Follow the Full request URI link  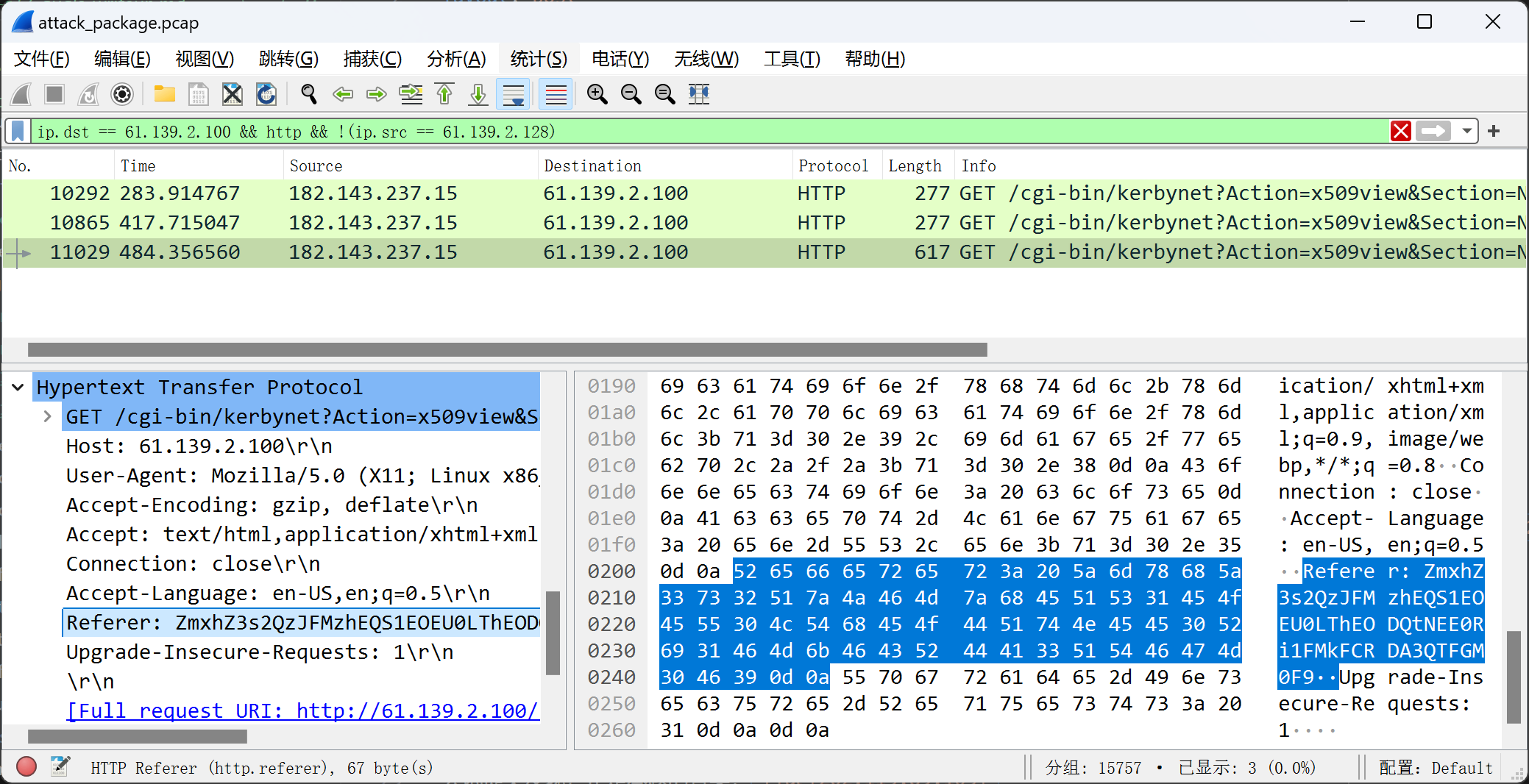[302, 710]
